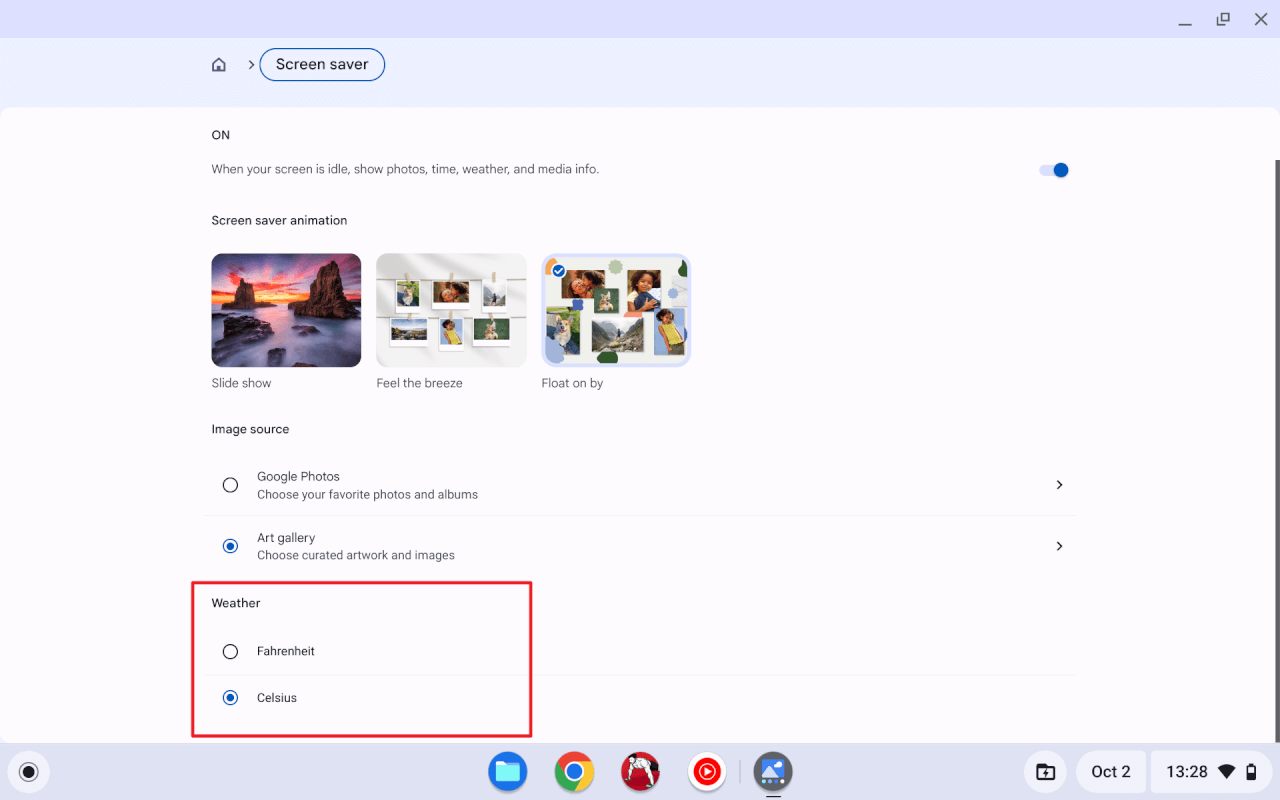The width and height of the screenshot is (1280, 800).
Task: Click the battery status icon
Action: pyautogui.click(x=1252, y=772)
